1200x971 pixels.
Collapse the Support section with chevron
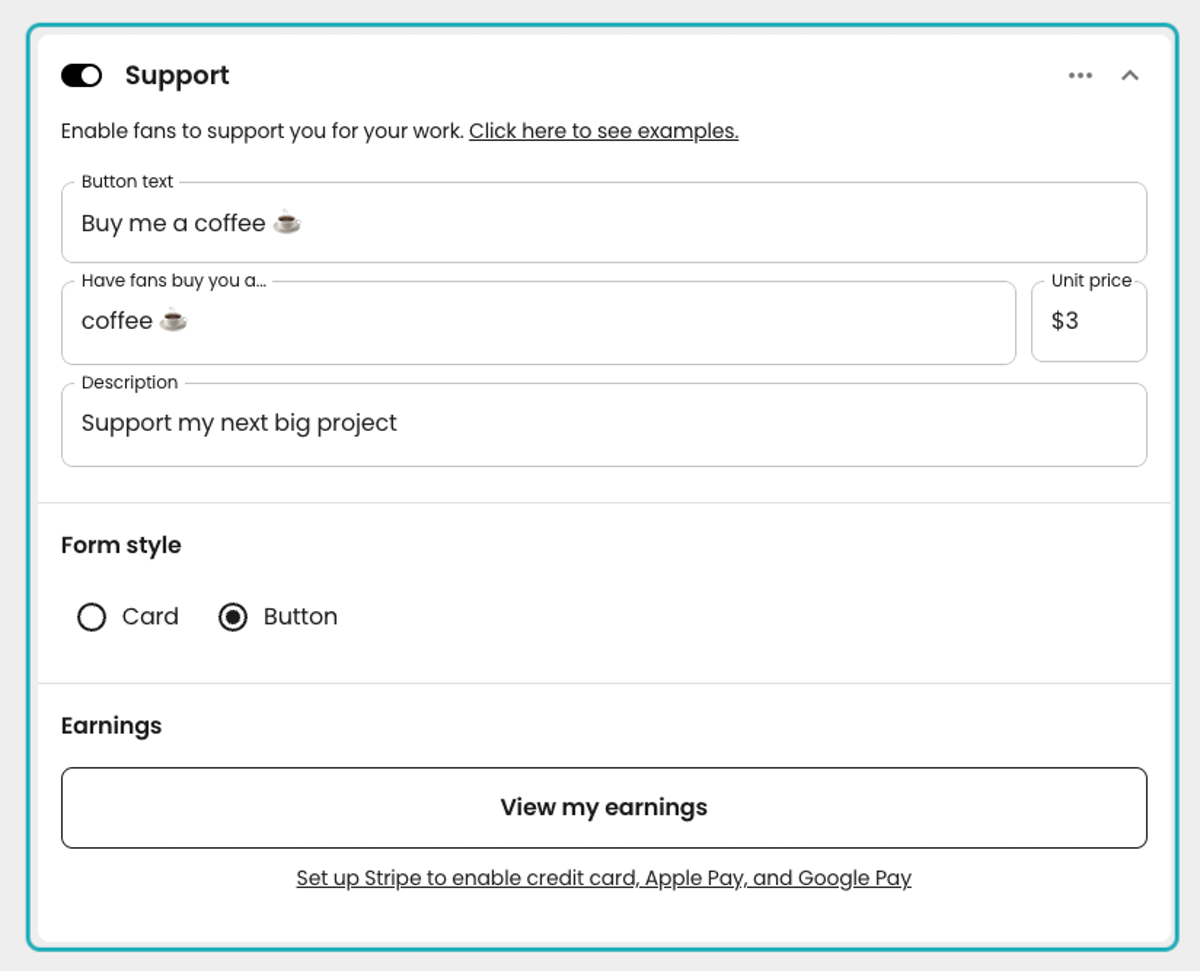pyautogui.click(x=1130, y=76)
